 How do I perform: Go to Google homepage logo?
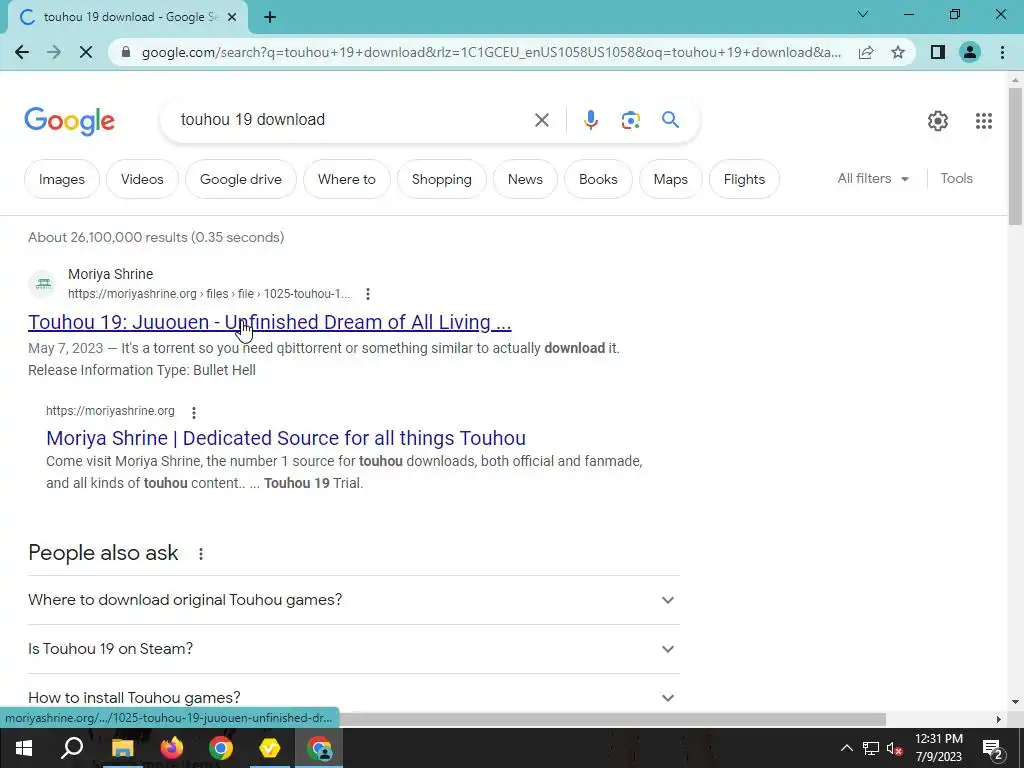point(69,121)
